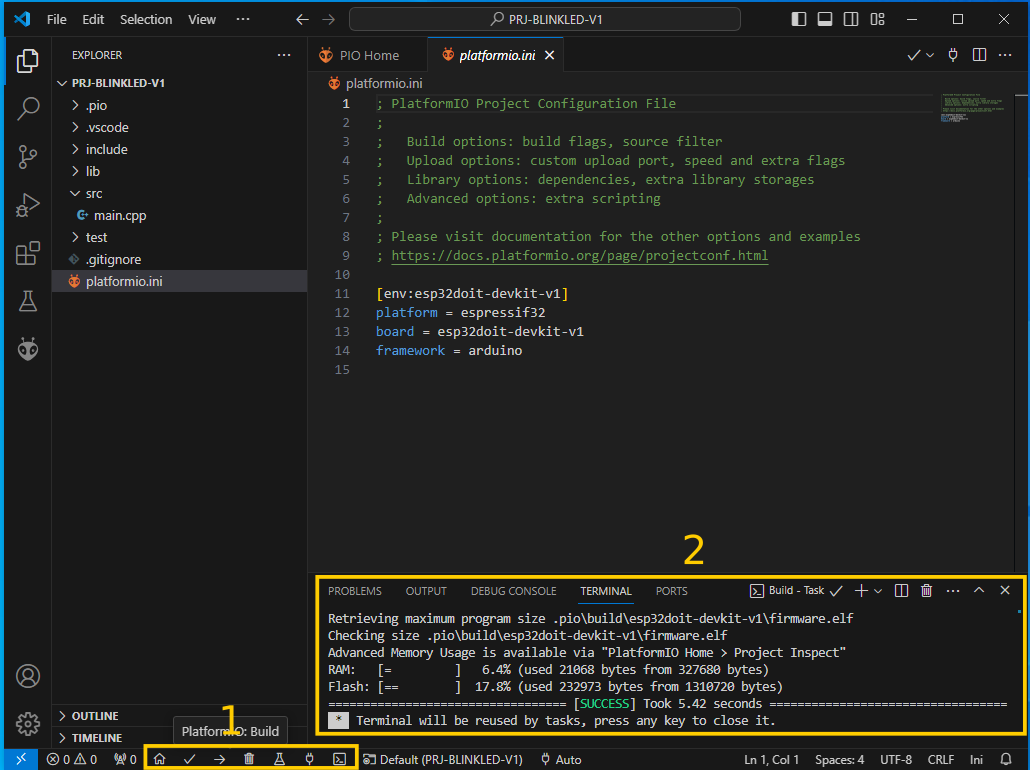Open the PlatformIO alien icon in activity bar

pos(28,349)
